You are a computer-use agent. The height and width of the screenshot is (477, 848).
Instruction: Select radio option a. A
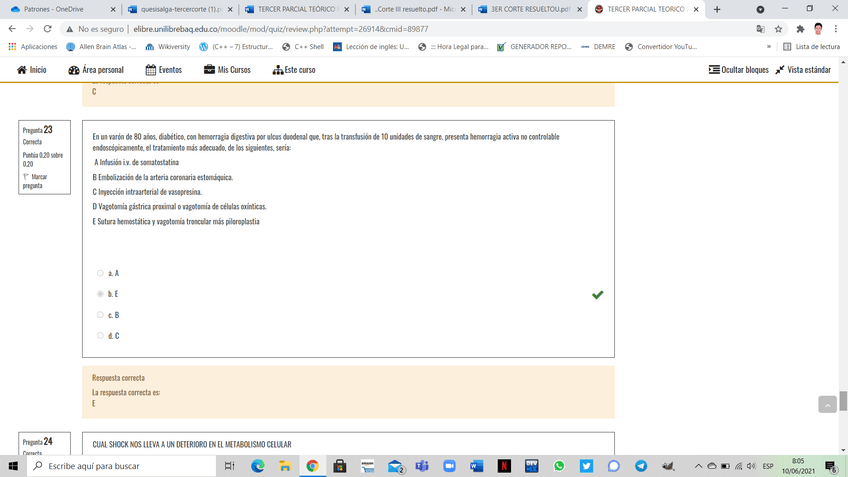(100, 273)
